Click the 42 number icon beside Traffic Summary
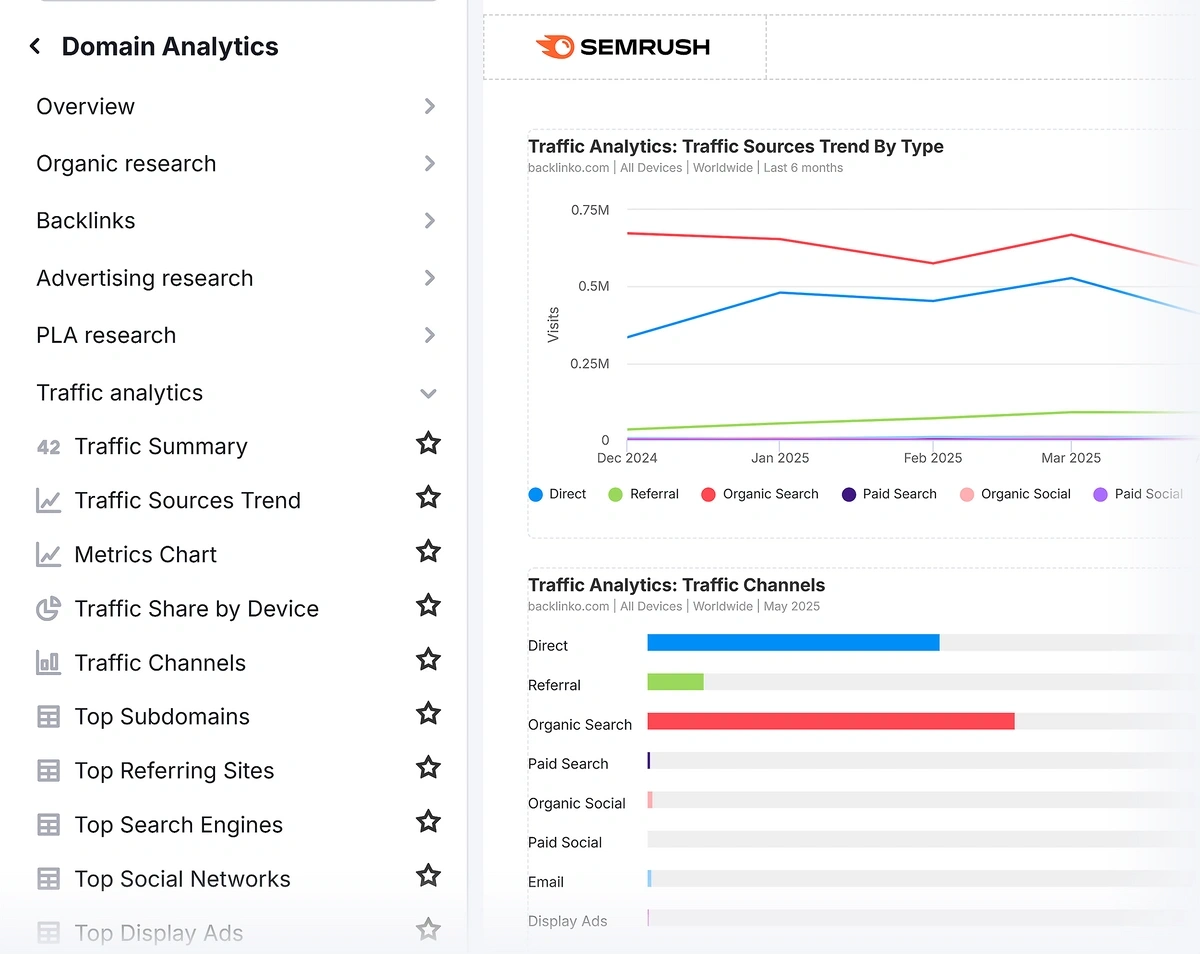Image resolution: width=1200 pixels, height=954 pixels. tap(48, 447)
